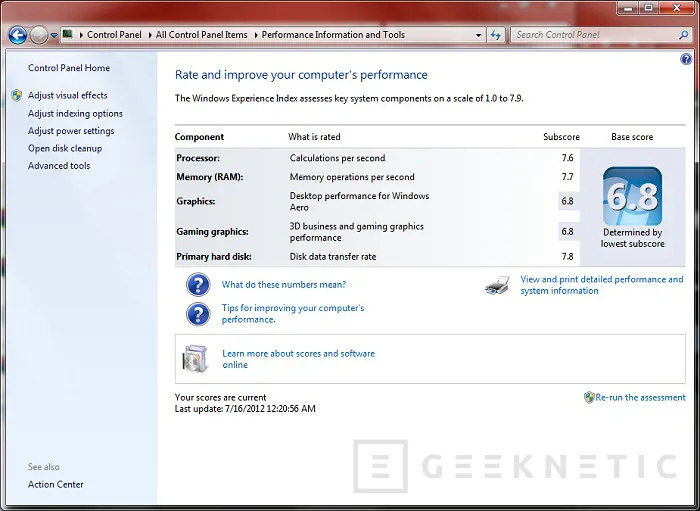
Task: Minimize the Control Panel window
Action: (x=628, y=8)
